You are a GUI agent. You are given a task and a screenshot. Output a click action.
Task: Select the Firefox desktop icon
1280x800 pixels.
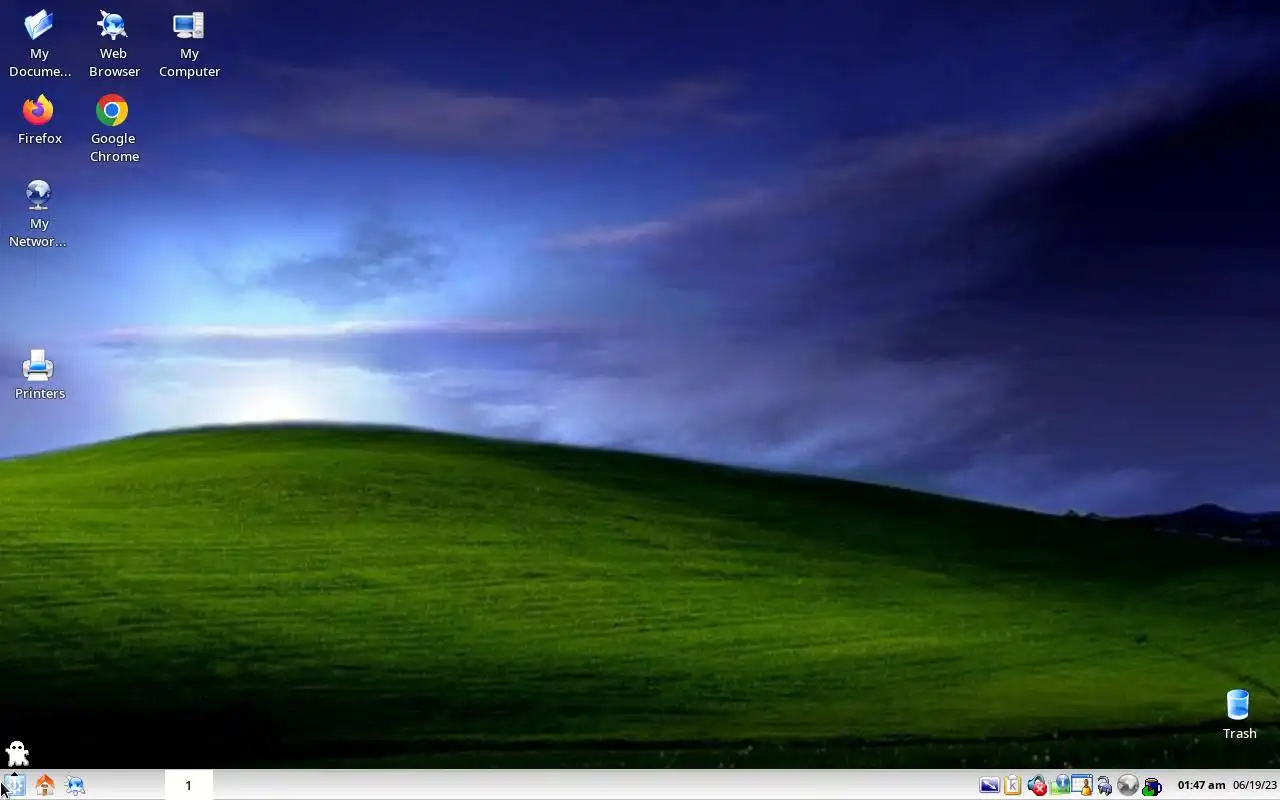click(x=39, y=120)
